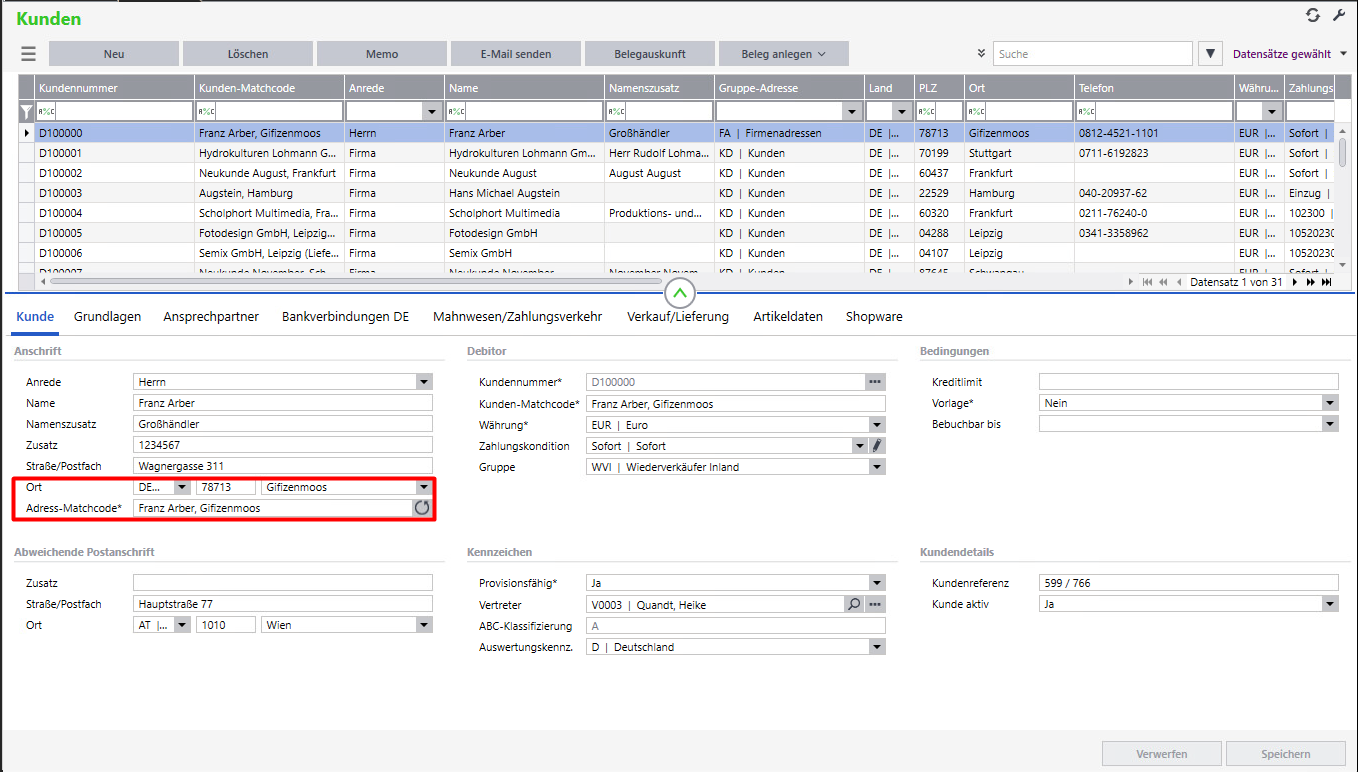Switch to the Grundlagen tab

107,317
